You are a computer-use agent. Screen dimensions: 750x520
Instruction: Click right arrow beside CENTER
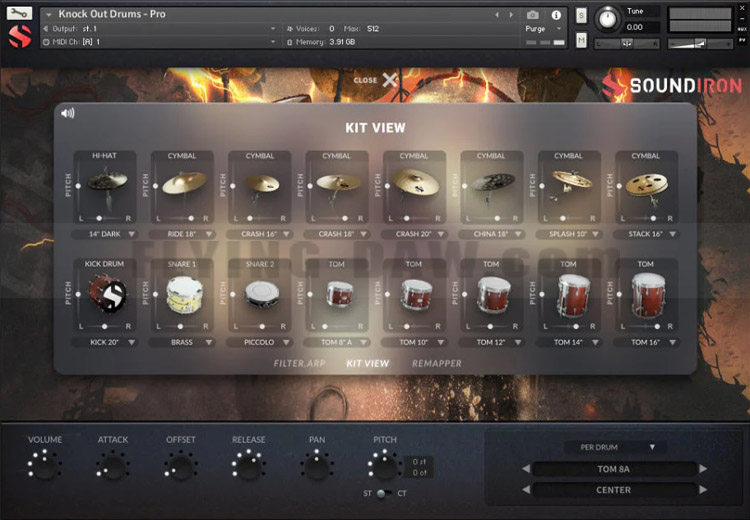[703, 489]
